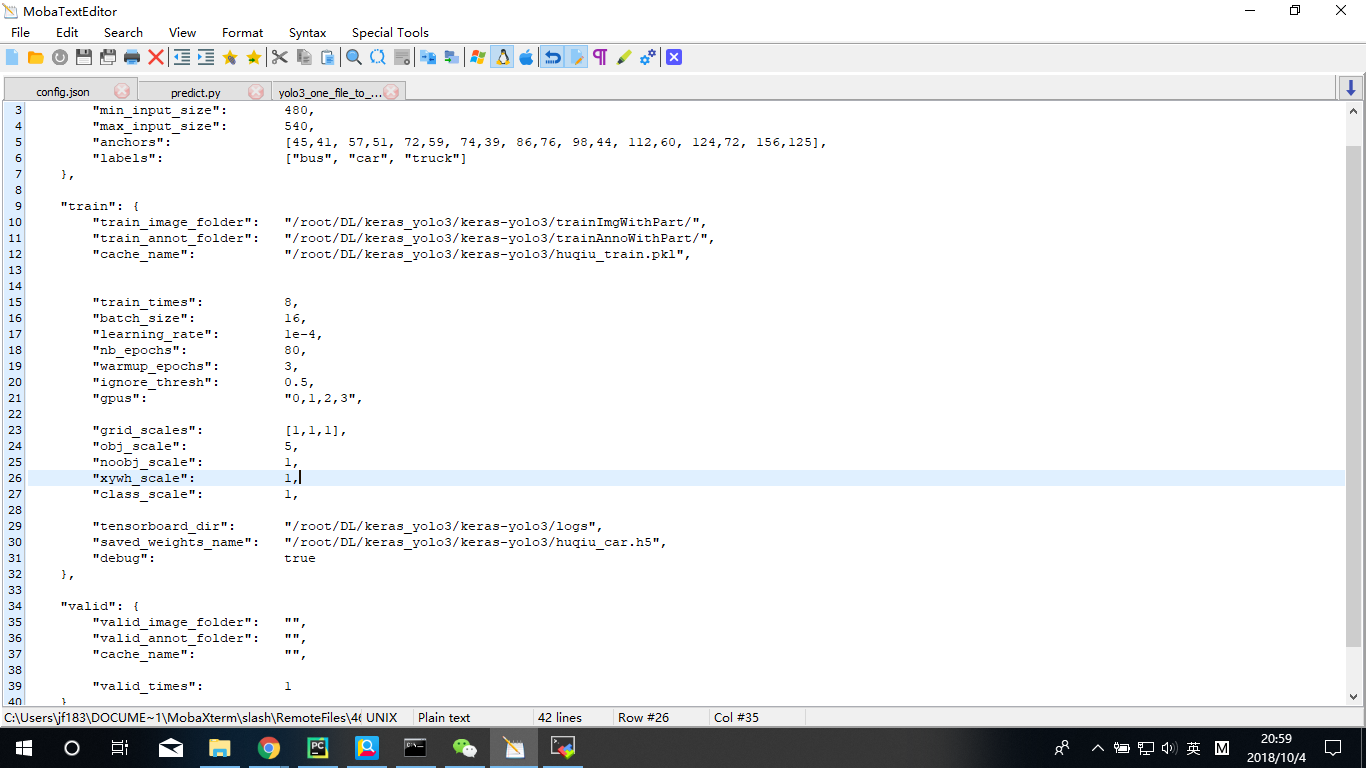
Task: Switch to the predict.py tab
Action: [x=204, y=92]
